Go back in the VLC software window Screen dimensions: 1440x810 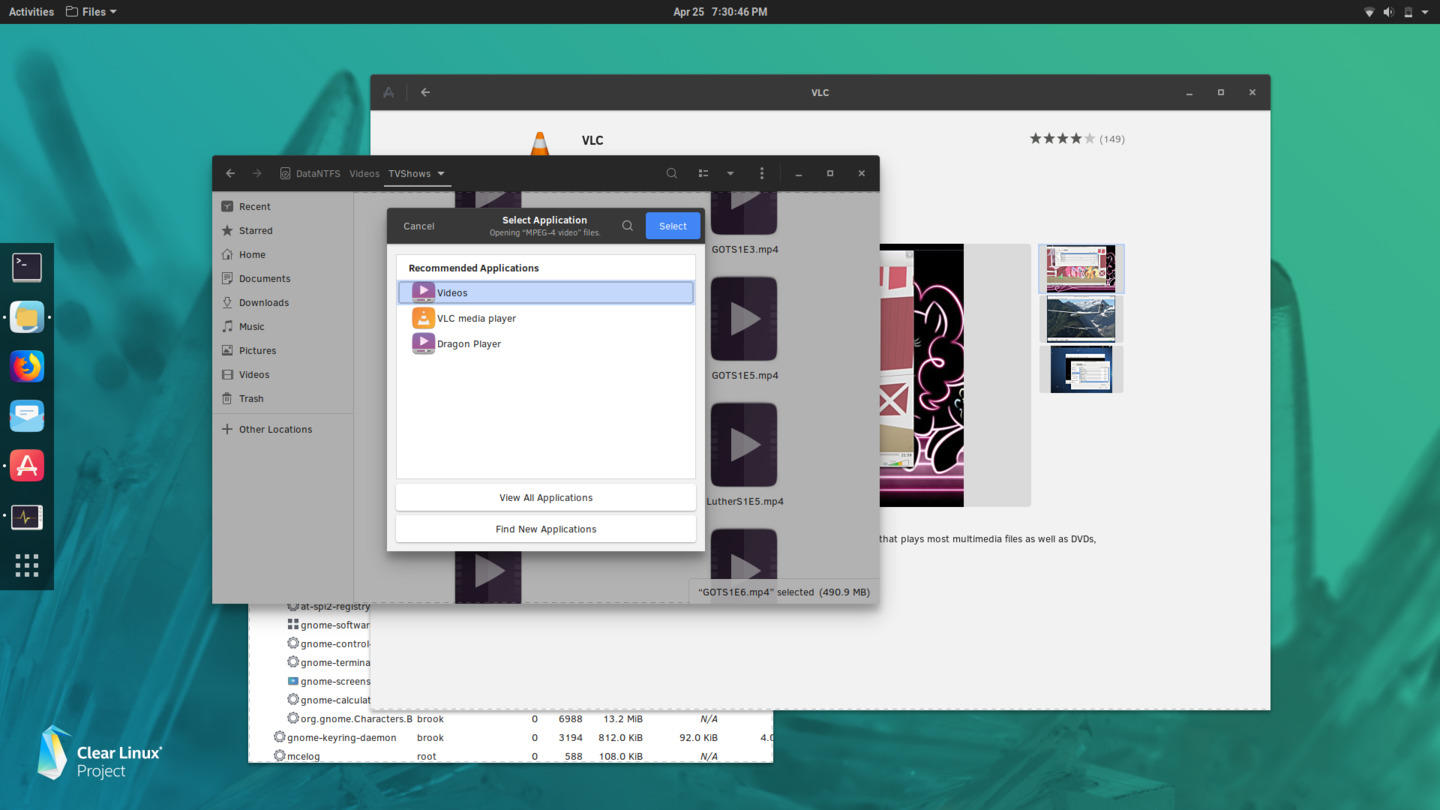425,92
